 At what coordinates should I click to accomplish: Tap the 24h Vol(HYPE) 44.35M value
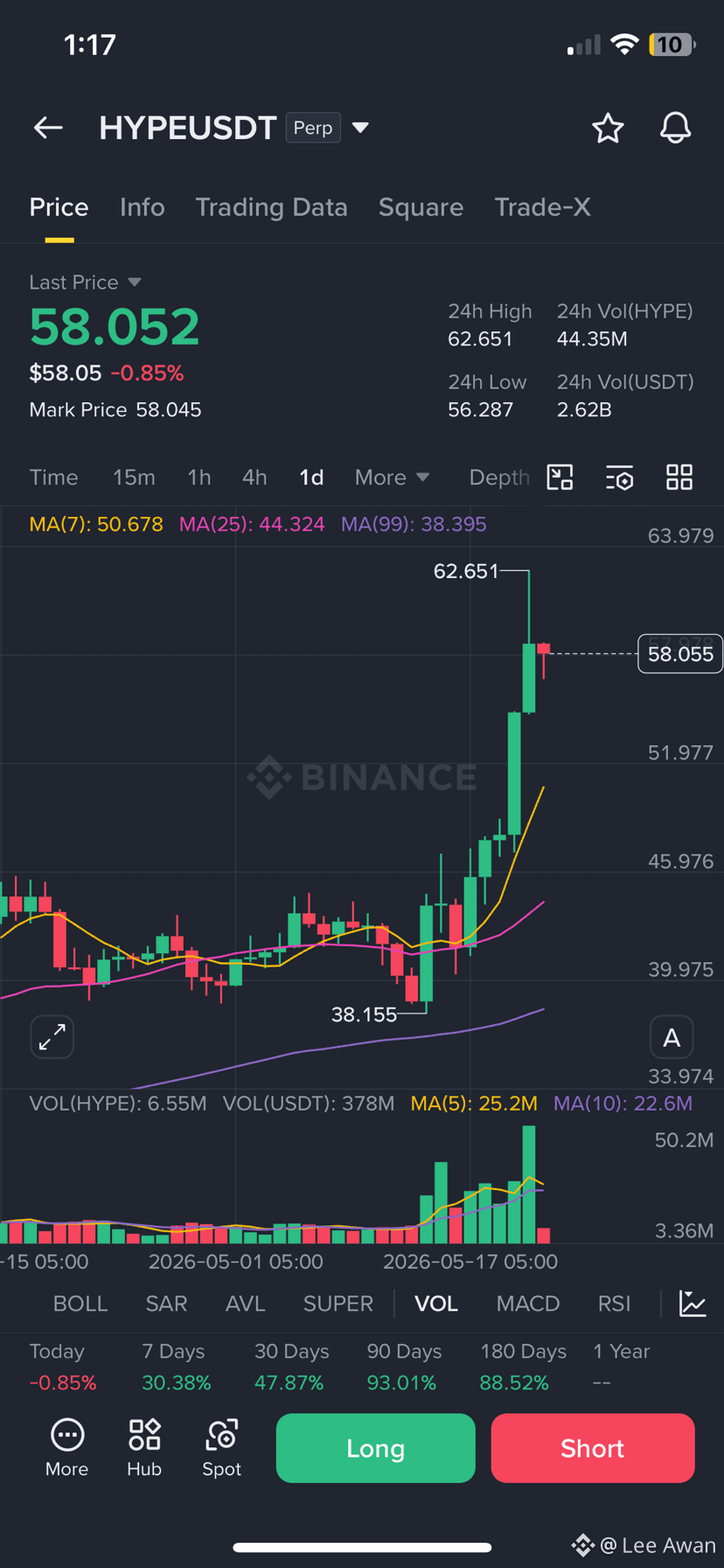[592, 338]
